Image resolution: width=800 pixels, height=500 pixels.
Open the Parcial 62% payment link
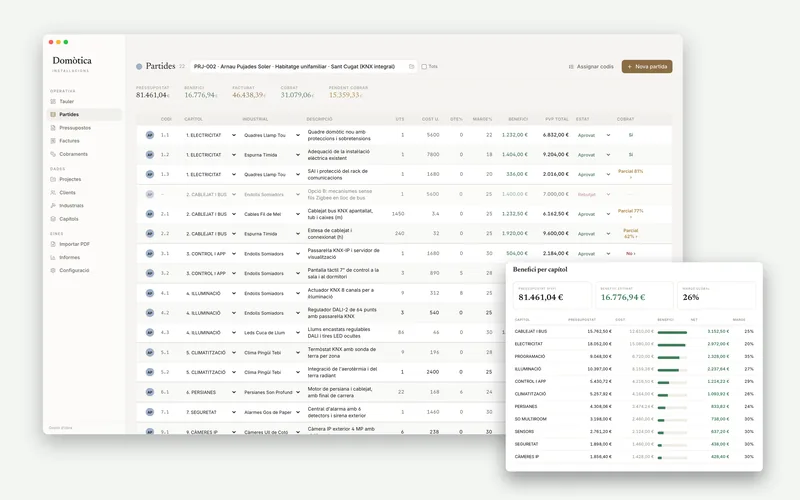pos(631,234)
